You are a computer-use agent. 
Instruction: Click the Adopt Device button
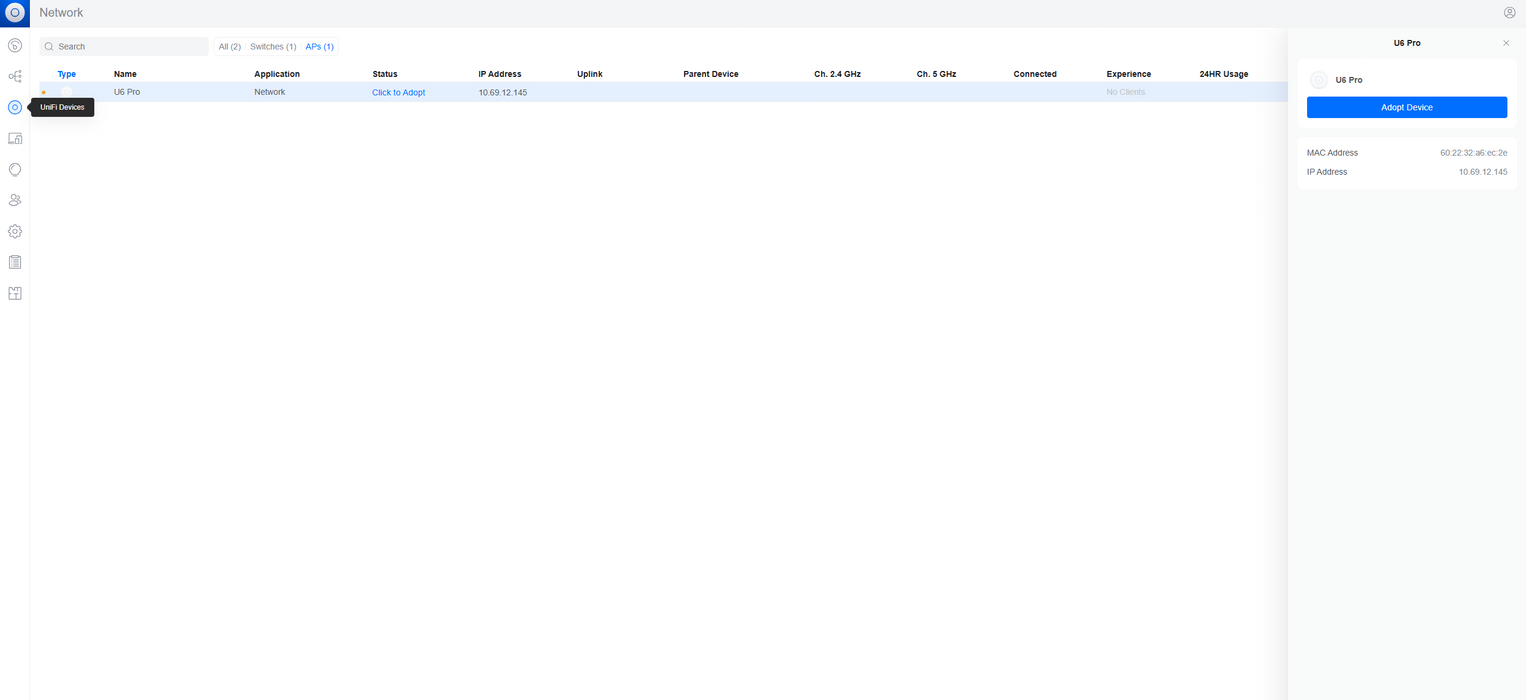1406,107
